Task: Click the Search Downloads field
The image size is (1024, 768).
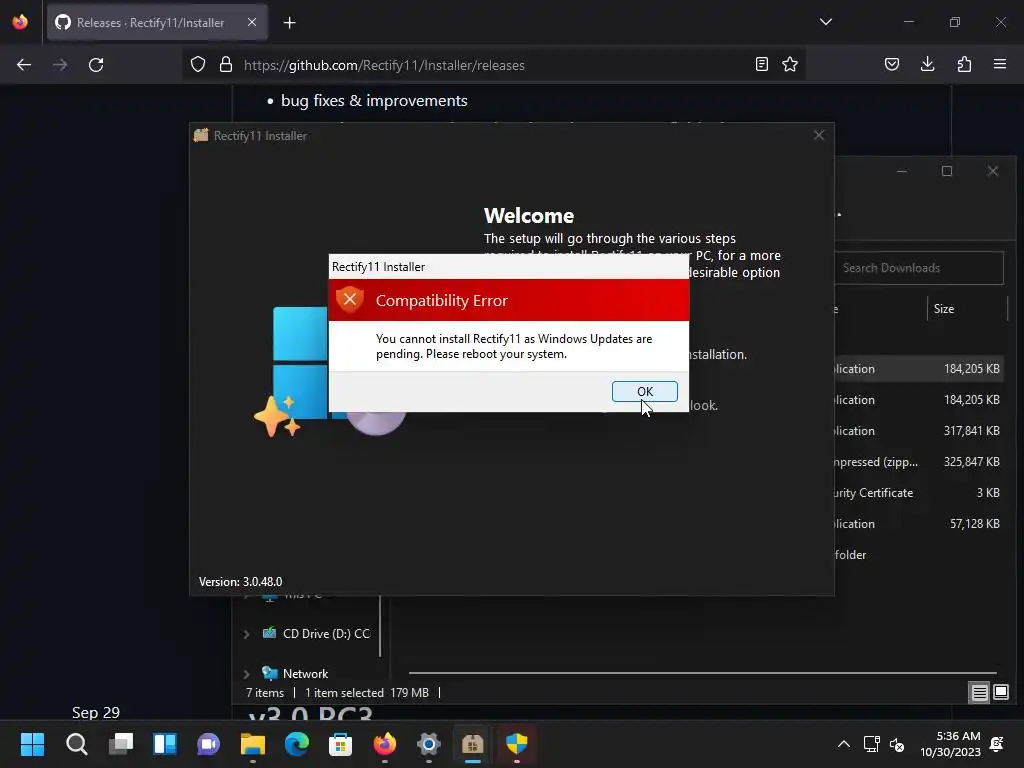Action: 919,268
